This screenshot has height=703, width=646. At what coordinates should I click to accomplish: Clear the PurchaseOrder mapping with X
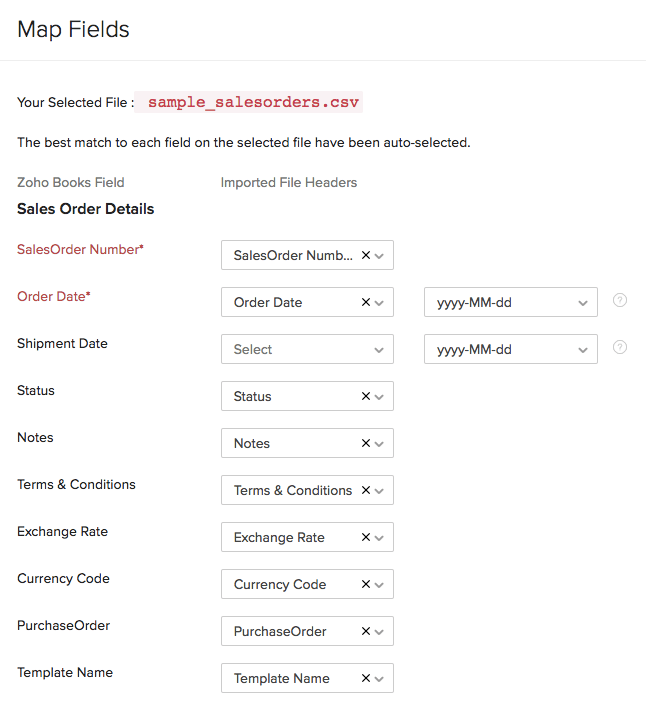click(366, 631)
